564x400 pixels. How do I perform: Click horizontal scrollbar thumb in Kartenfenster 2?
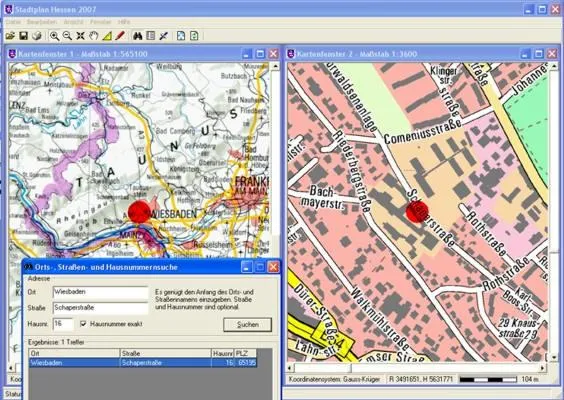323,368
